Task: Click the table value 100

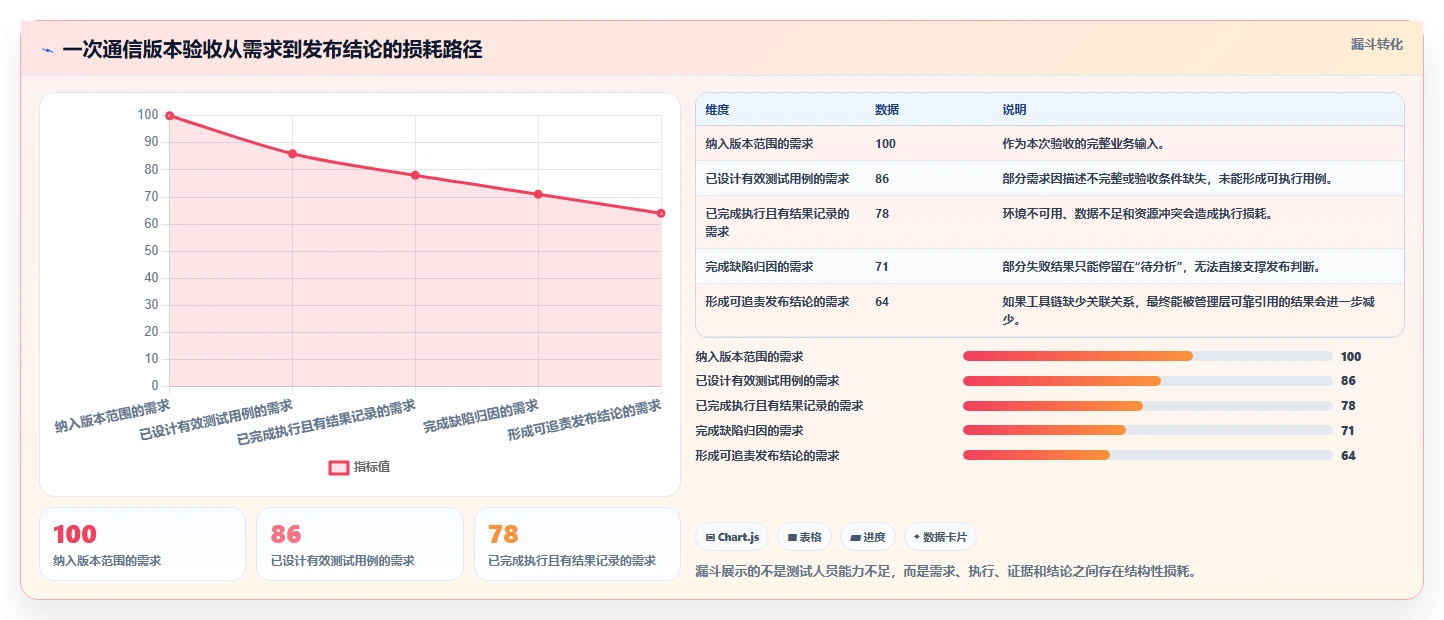Action: click(885, 144)
